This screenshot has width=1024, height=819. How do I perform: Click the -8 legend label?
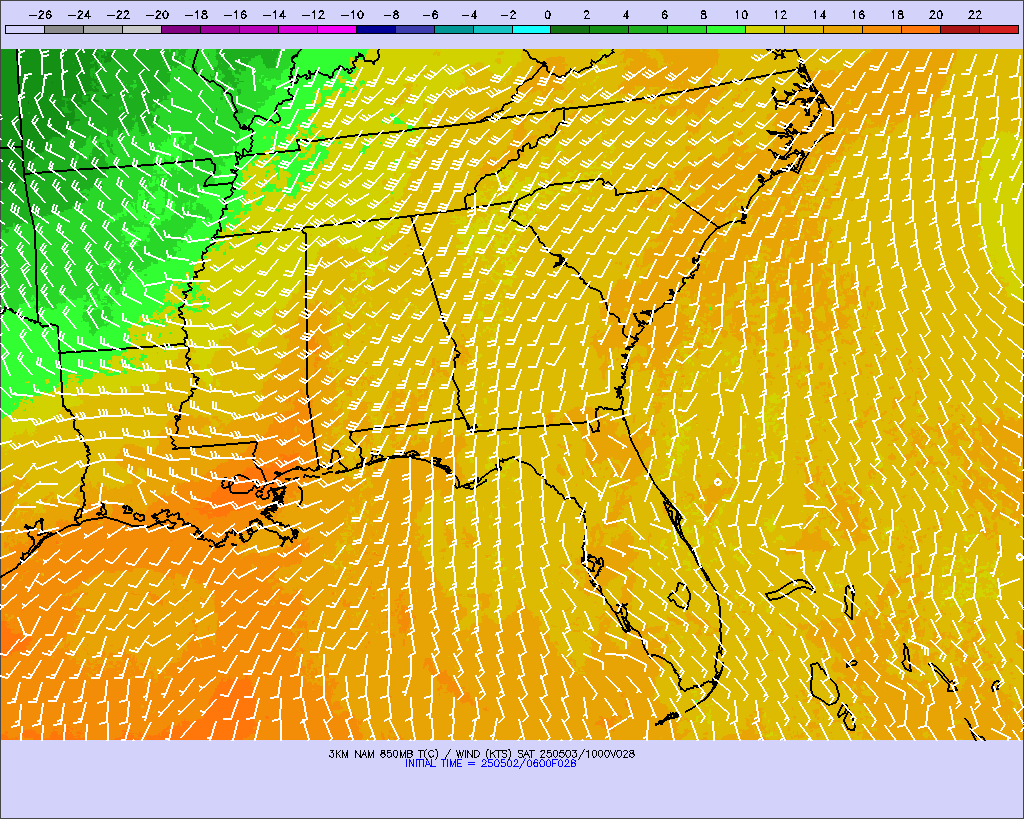391,15
